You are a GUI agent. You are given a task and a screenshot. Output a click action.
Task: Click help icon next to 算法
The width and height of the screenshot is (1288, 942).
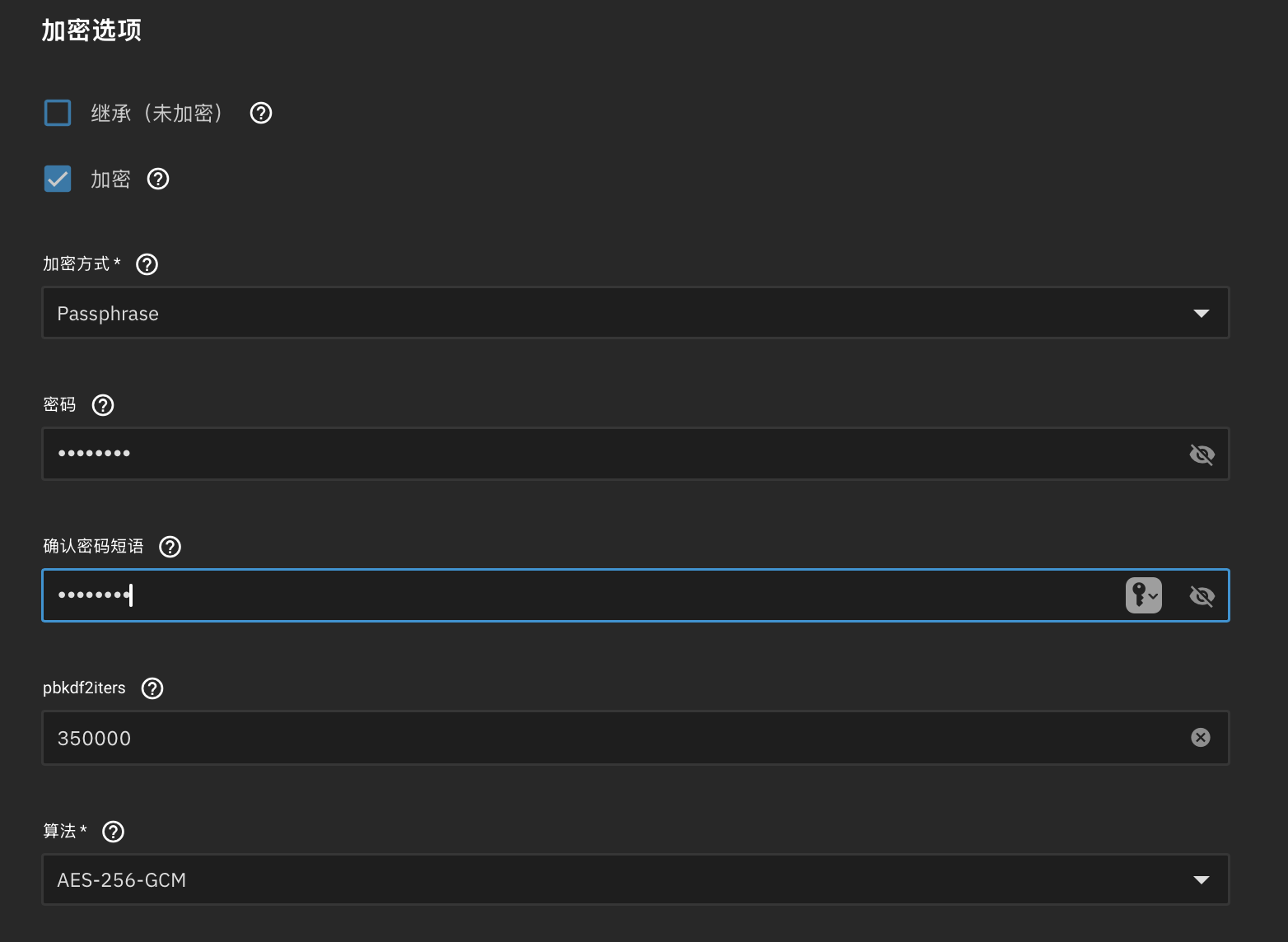[x=113, y=831]
